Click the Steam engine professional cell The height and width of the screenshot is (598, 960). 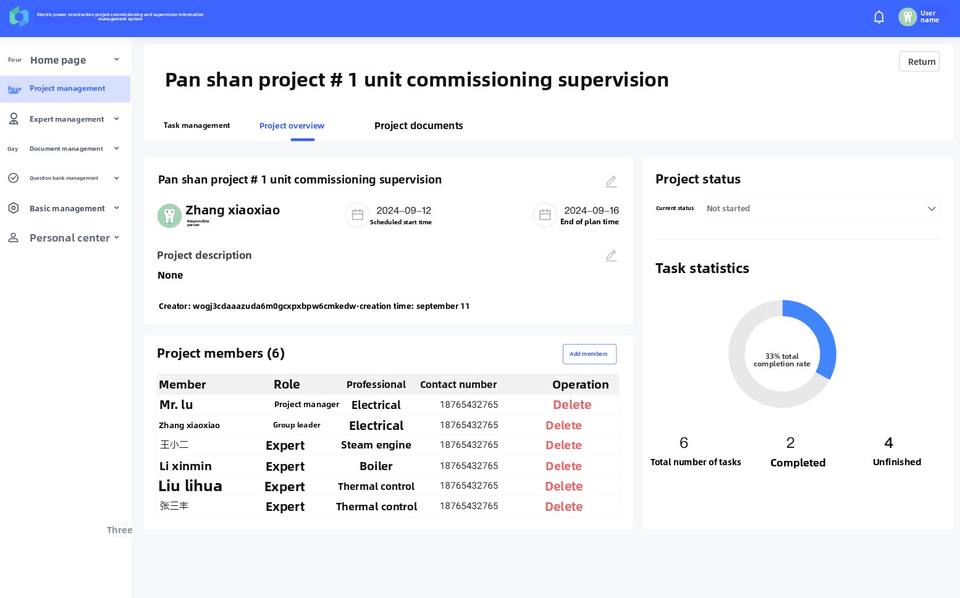coord(376,445)
